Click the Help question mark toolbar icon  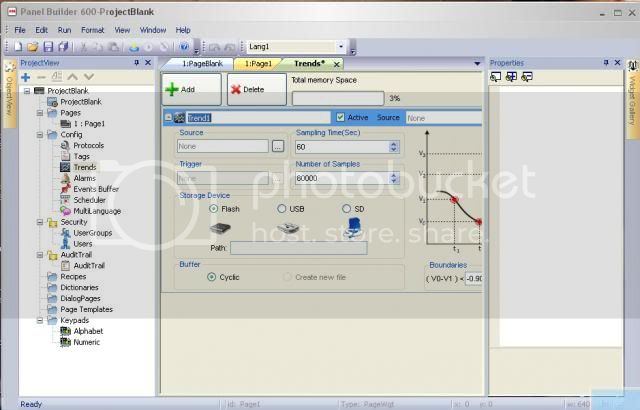[184, 47]
